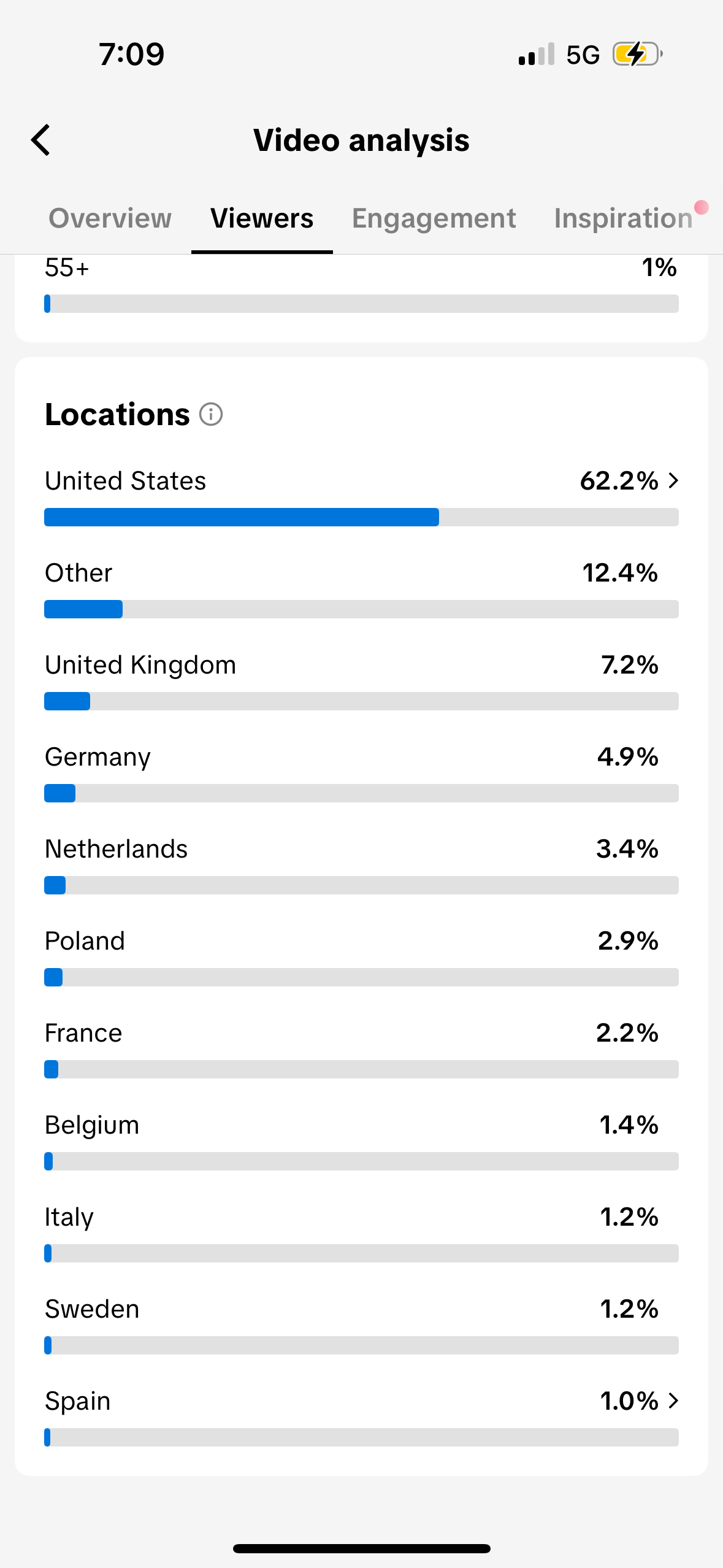
Task: Tap the pink notification dot on Inspiration
Action: pyautogui.click(x=702, y=207)
